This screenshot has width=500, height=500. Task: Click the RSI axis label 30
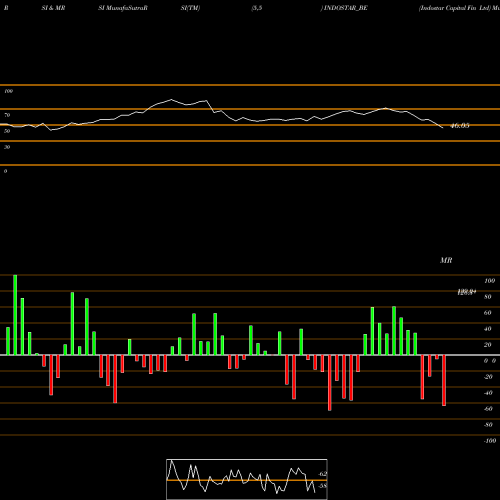tap(7, 147)
